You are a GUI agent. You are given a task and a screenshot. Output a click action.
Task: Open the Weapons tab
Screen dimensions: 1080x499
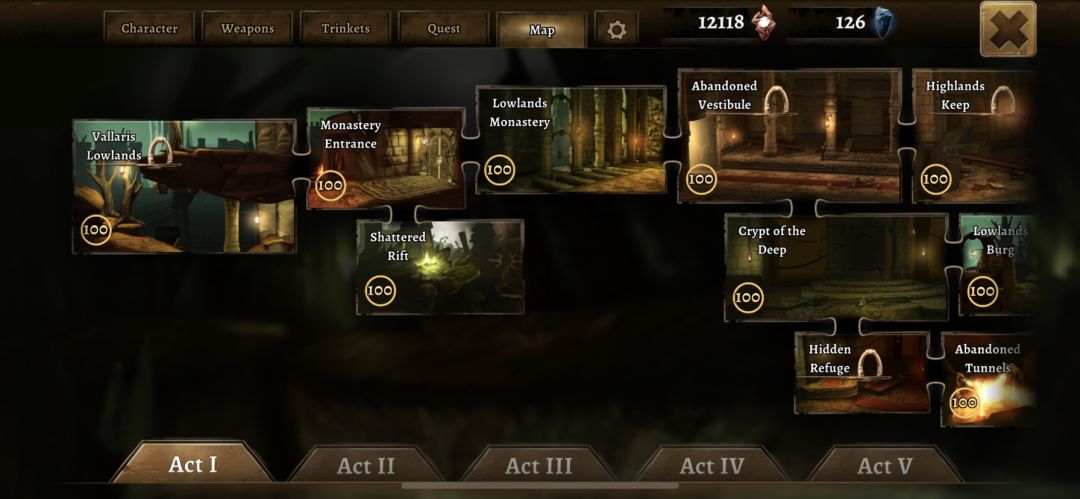click(x=247, y=29)
